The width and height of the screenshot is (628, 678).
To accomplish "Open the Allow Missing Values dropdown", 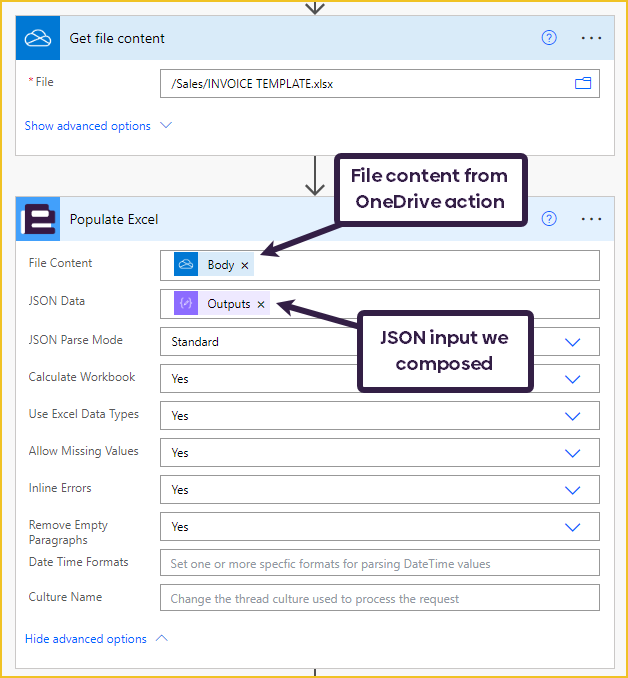I will (x=573, y=453).
